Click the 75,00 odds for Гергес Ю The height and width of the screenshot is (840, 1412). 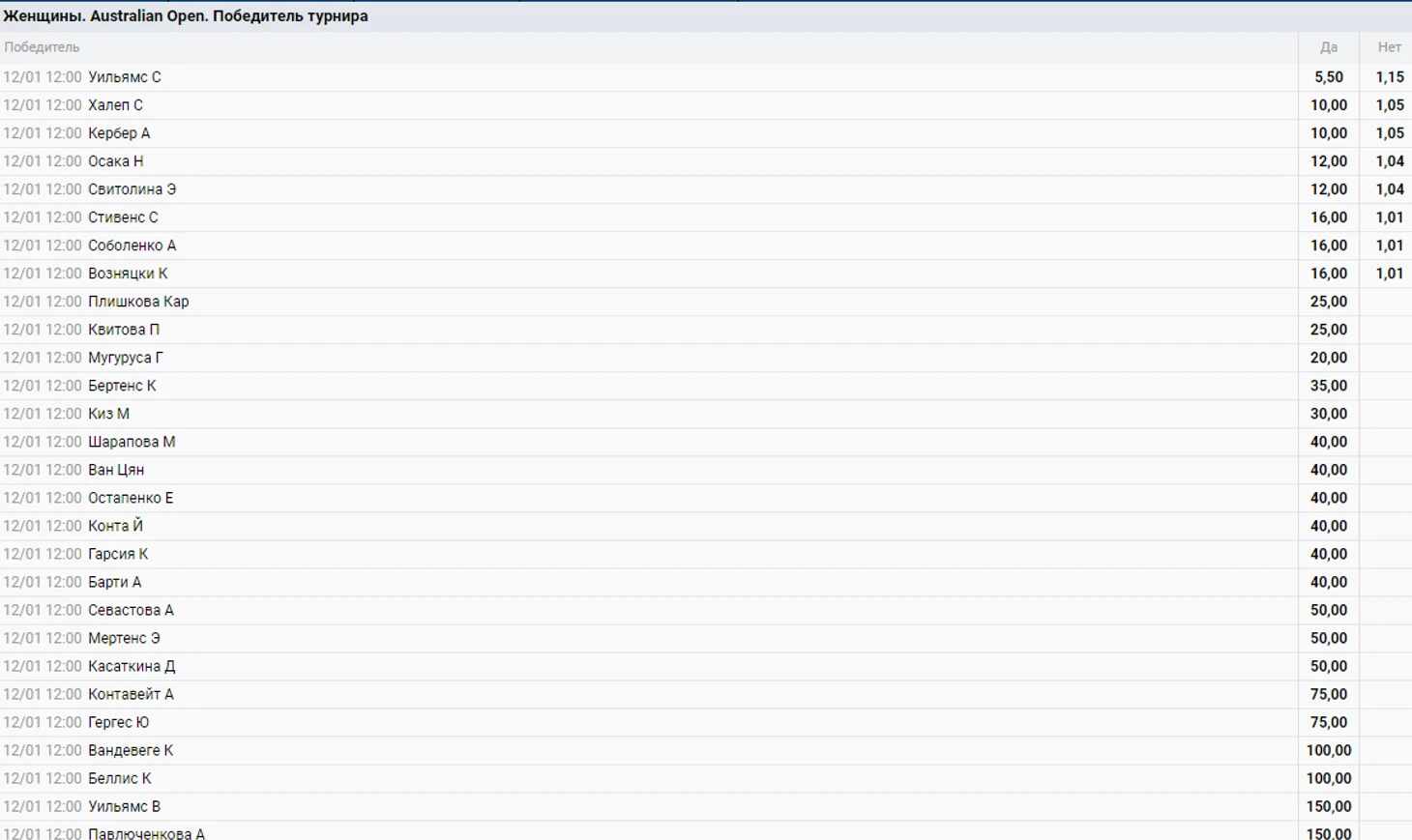click(1328, 722)
